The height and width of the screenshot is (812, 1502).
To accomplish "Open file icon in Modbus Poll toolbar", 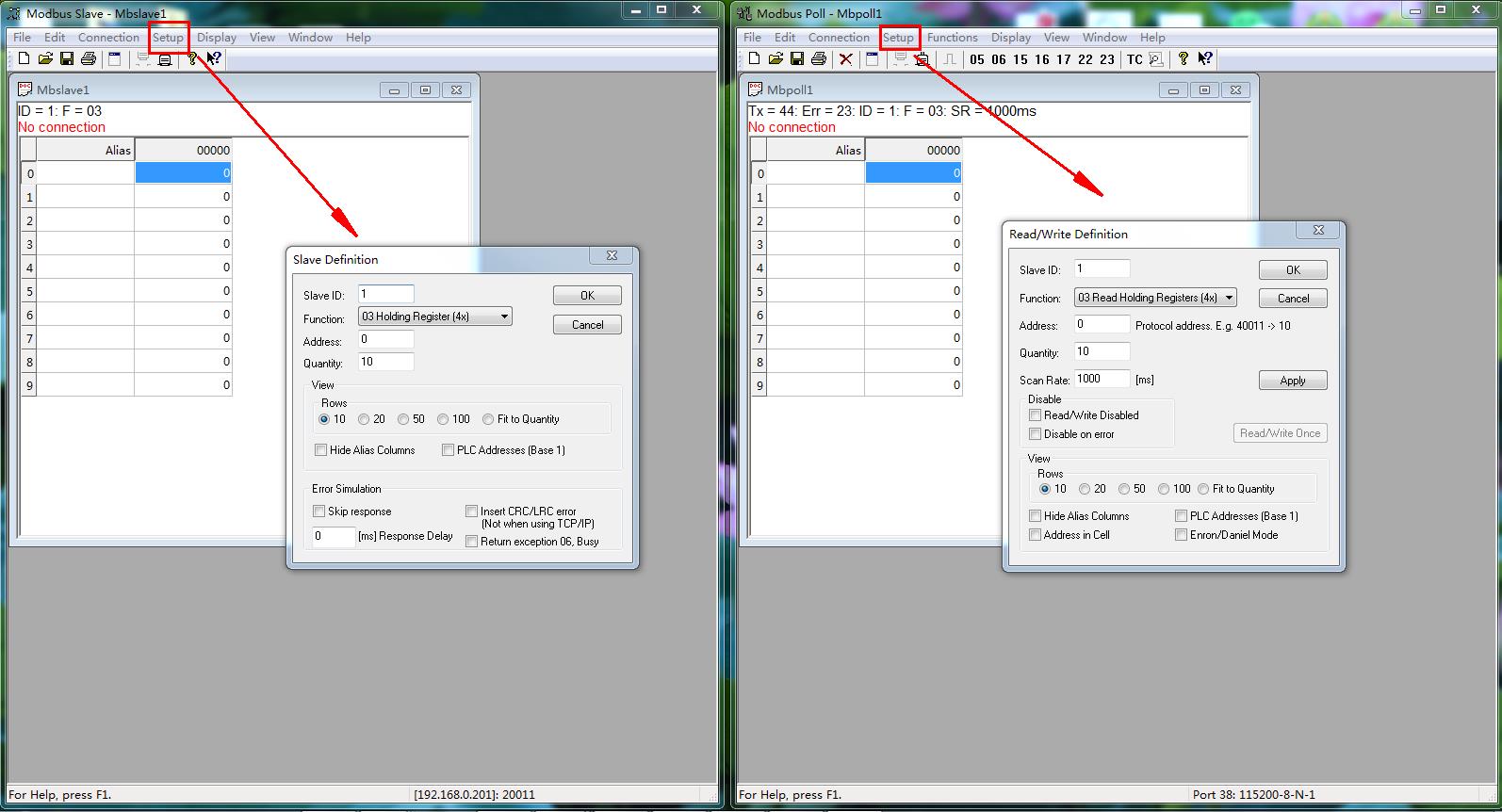I will coord(775,59).
